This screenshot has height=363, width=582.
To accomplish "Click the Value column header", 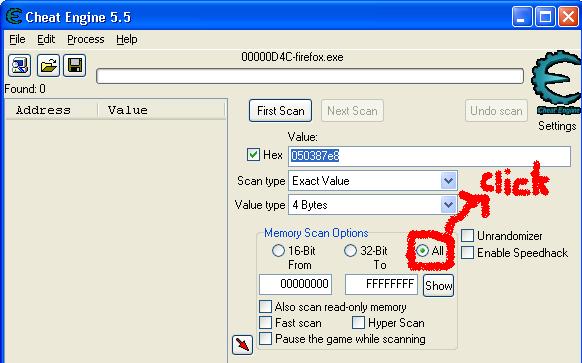I will pos(161,110).
